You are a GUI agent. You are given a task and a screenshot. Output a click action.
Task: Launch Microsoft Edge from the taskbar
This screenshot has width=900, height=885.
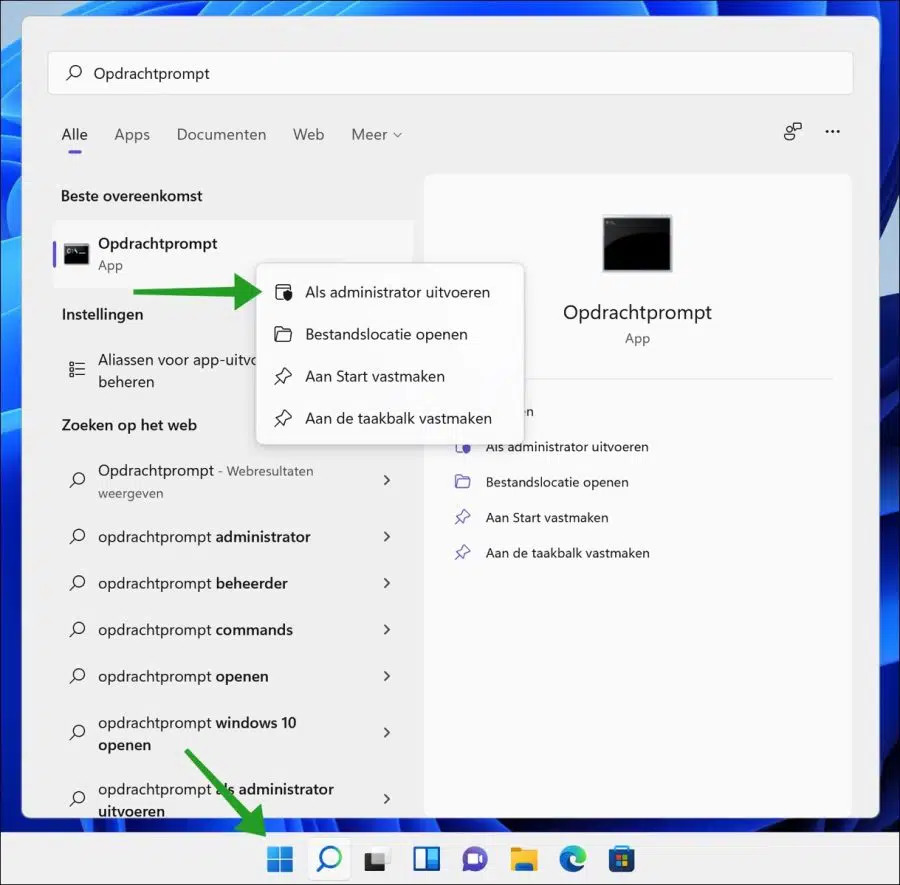pos(573,859)
